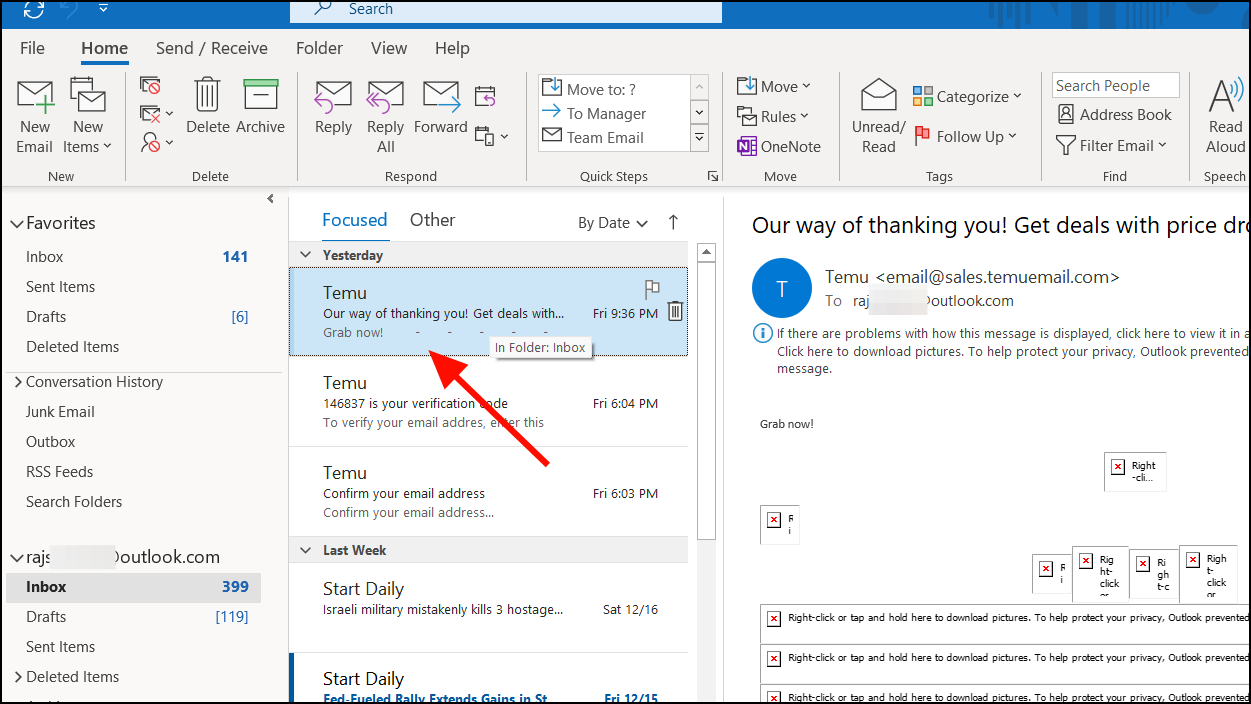The height and width of the screenshot is (704, 1251).
Task: Click the trash icon on Temu message
Action: [x=675, y=312]
